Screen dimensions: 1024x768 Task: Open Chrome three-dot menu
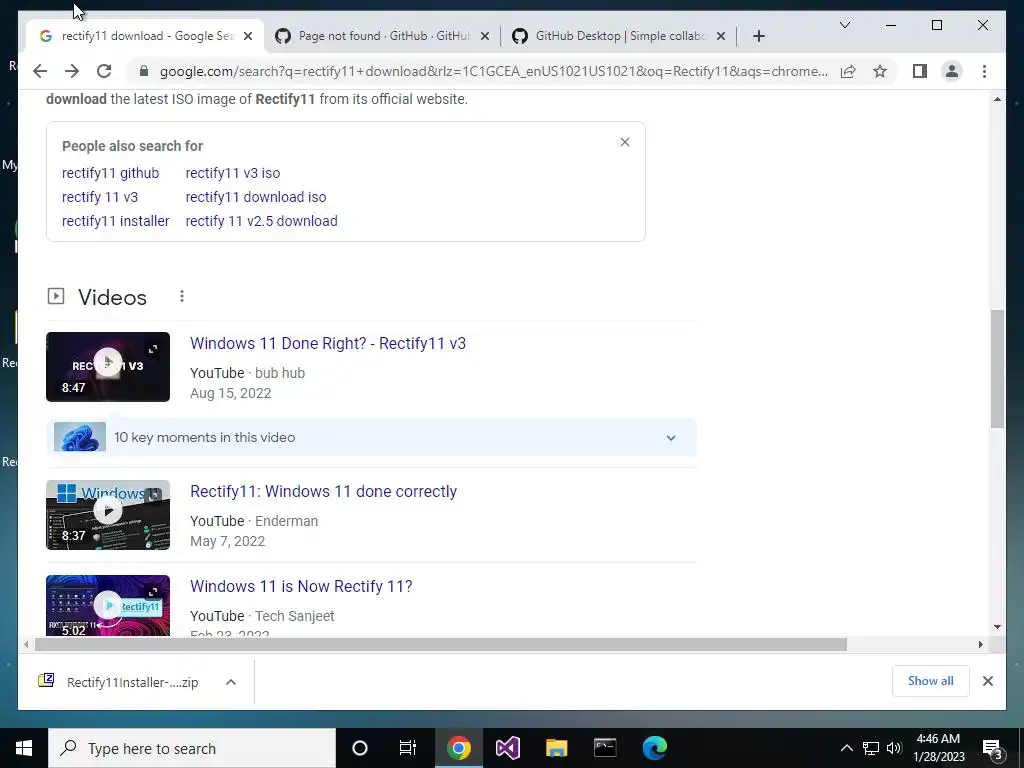[x=984, y=71]
